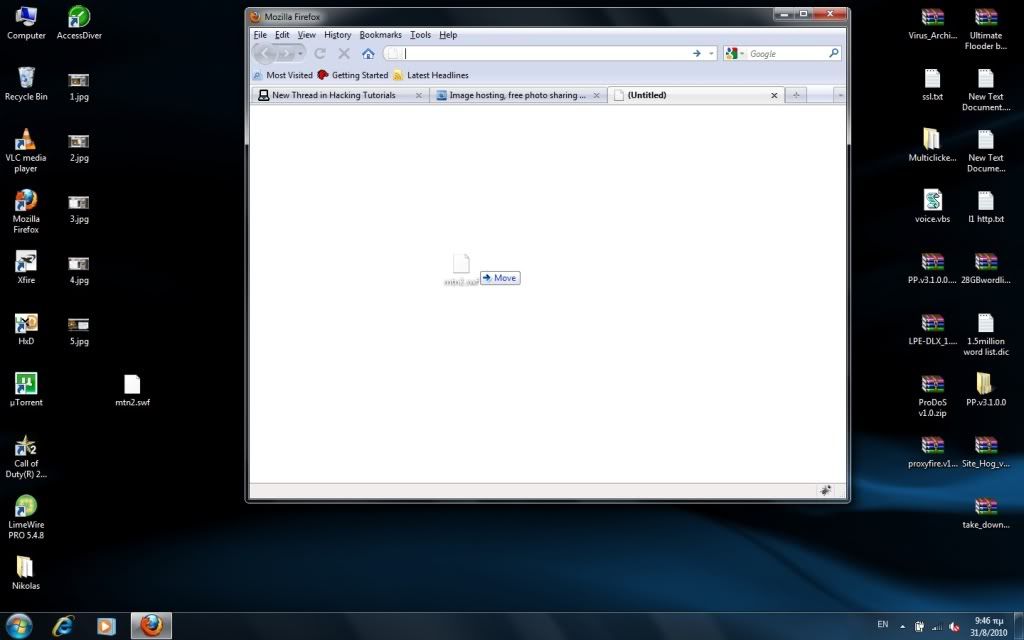Select proxyfire.v1... archive icon

(933, 452)
